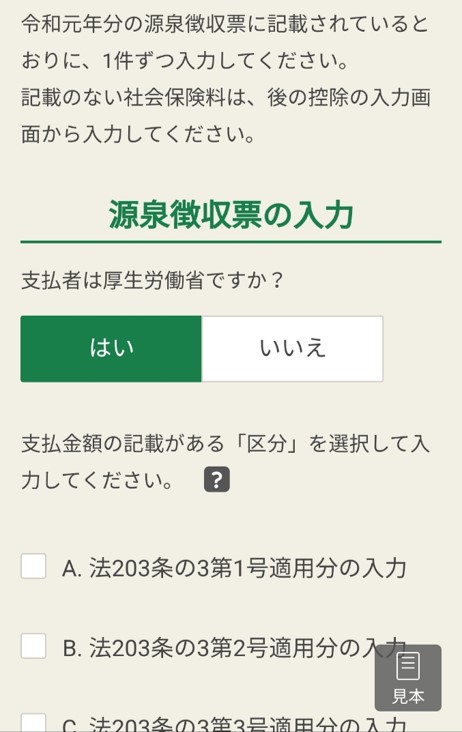This screenshot has height=732, width=462.
Task: Click the 記載のない社会保険料は paragraph
Action: pos(226,116)
